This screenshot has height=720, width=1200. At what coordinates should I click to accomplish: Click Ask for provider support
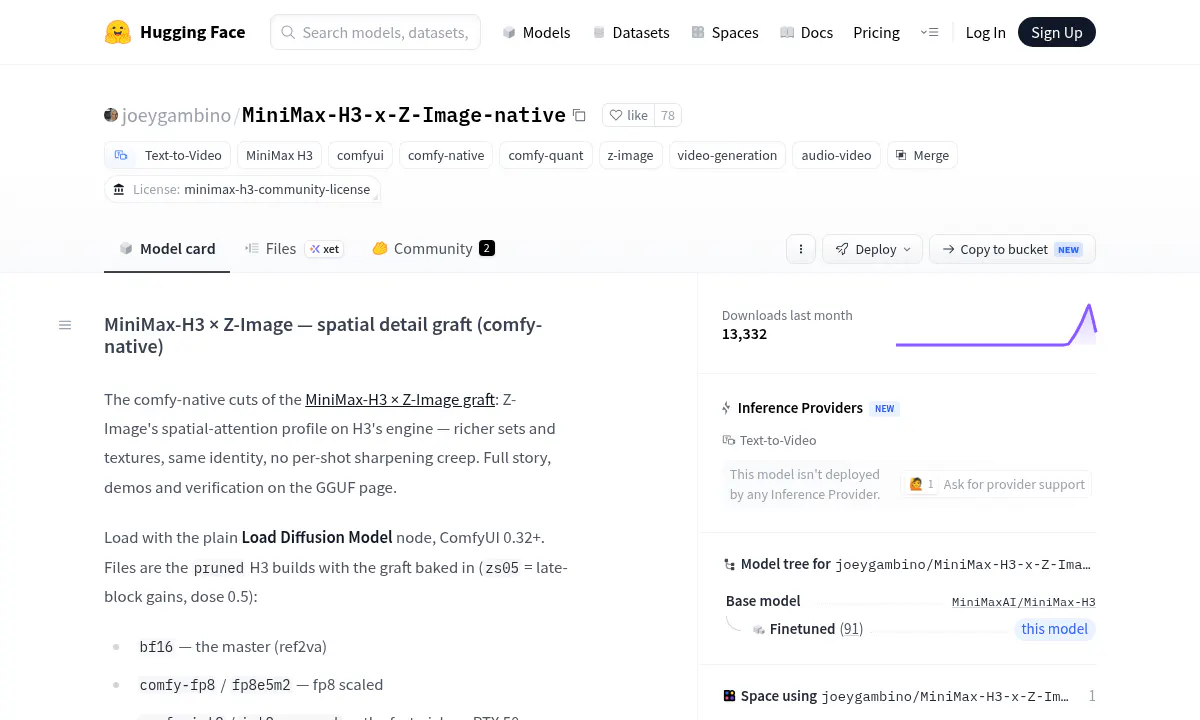[x=996, y=484]
